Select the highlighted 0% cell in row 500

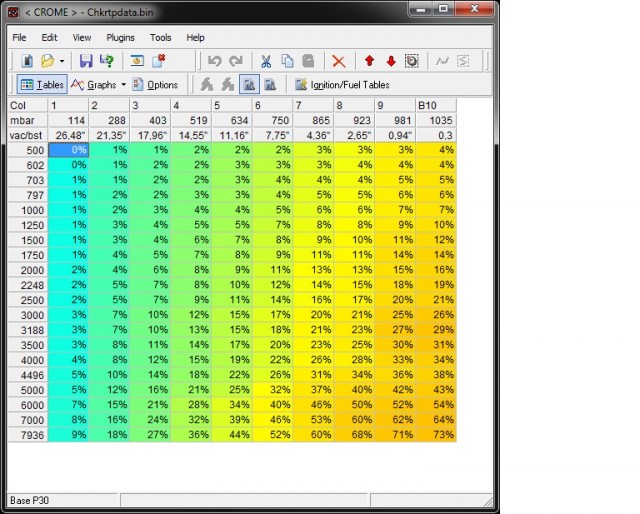68,150
